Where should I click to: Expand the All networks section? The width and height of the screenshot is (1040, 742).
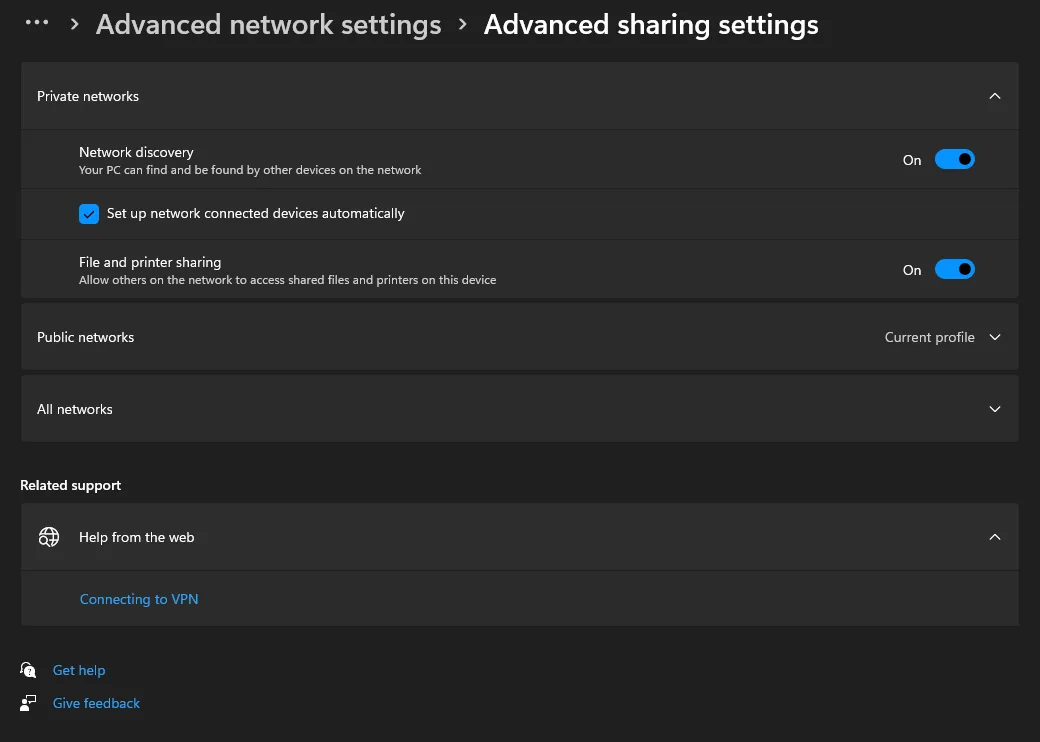(994, 409)
